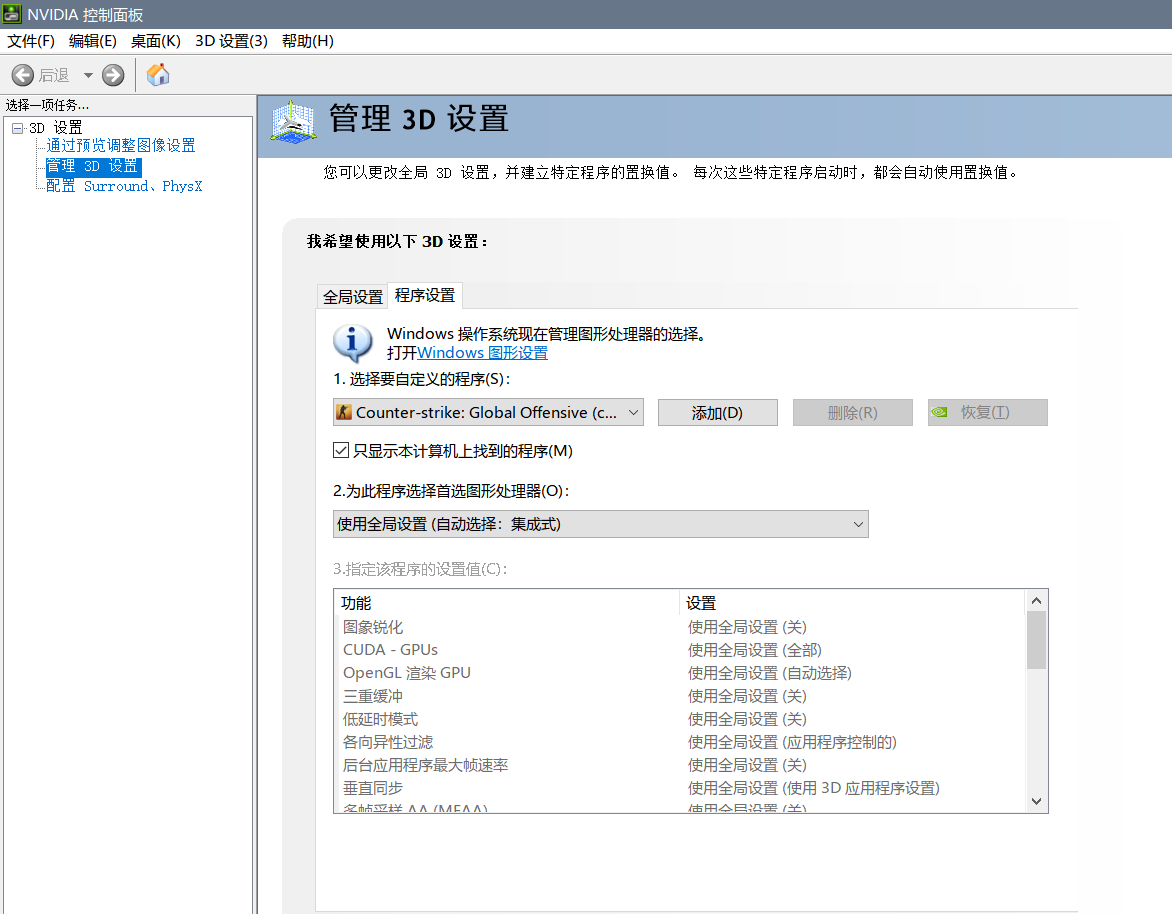Viewport: 1172px width, 914px height.
Task: Switch to the 全局设置 tab
Action: tap(353, 297)
